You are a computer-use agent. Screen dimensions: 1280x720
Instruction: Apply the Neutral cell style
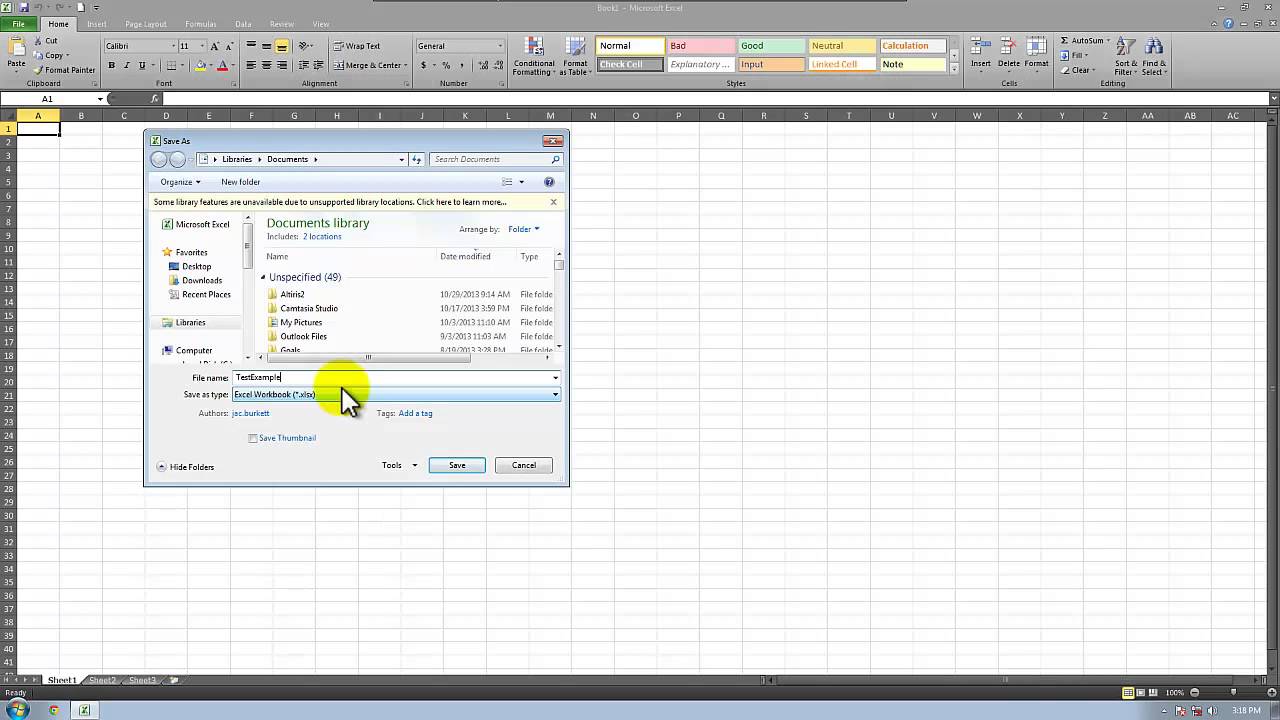pos(841,46)
